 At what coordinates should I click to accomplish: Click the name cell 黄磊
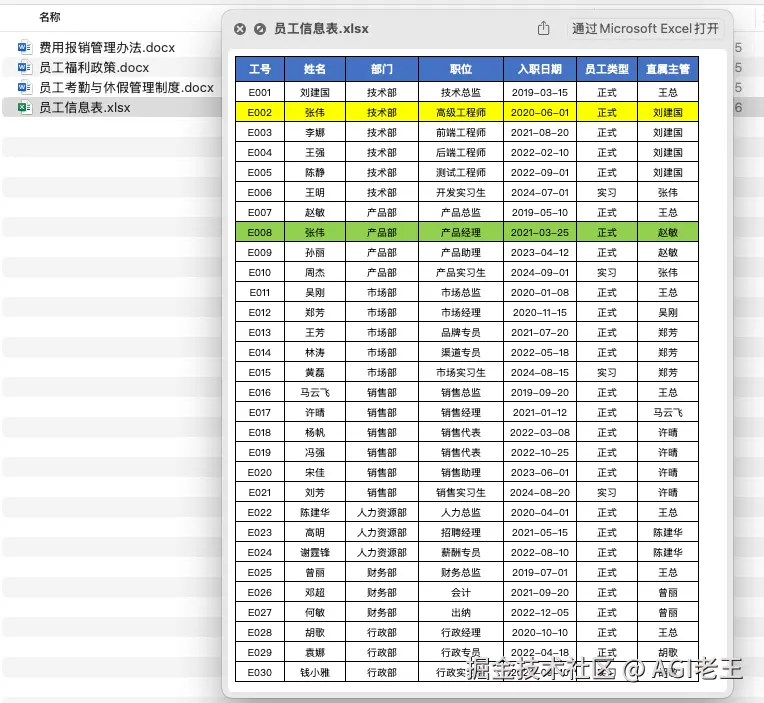tap(315, 372)
